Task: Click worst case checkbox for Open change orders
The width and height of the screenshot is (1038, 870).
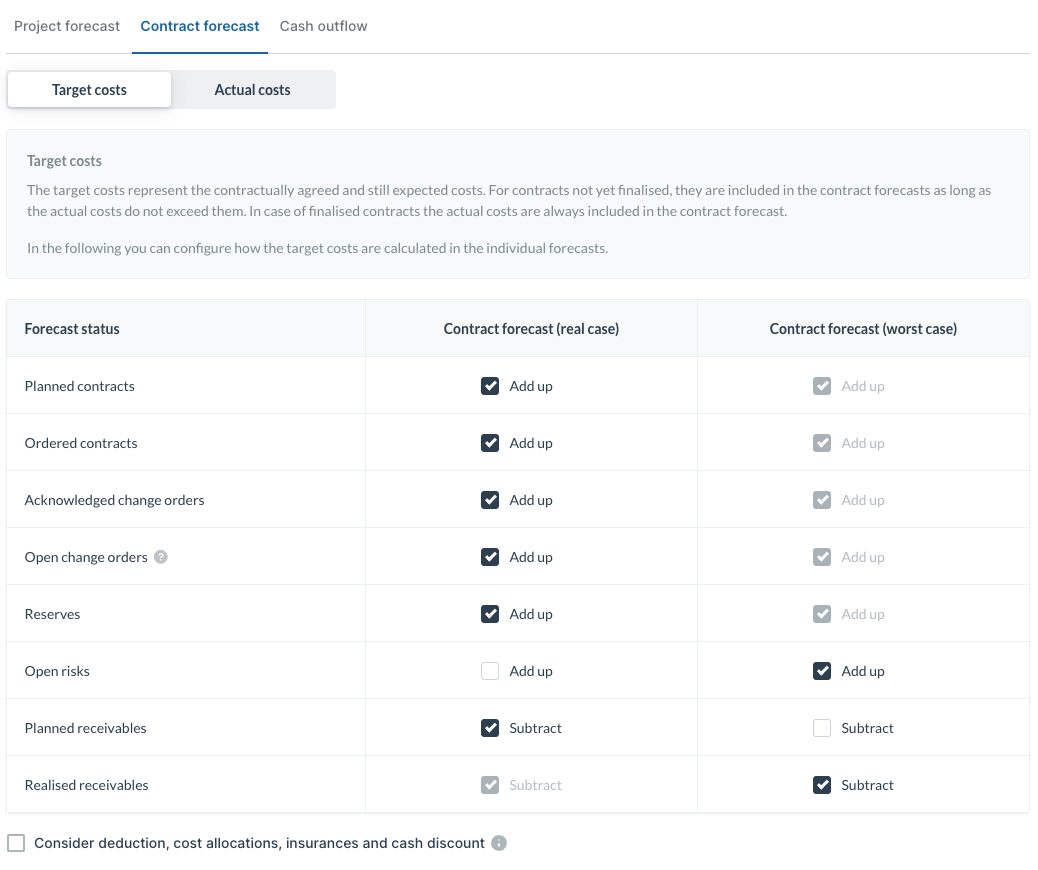Action: tap(822, 557)
